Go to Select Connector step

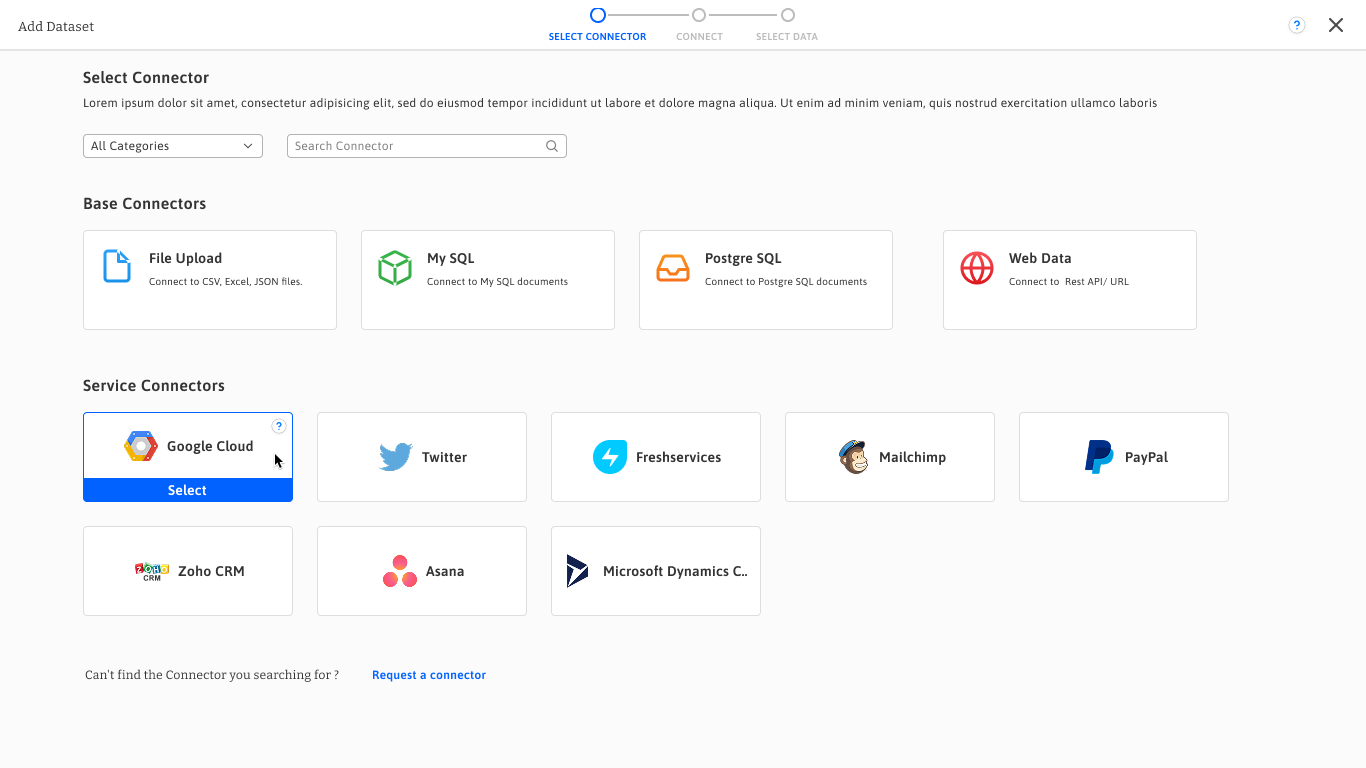click(597, 25)
